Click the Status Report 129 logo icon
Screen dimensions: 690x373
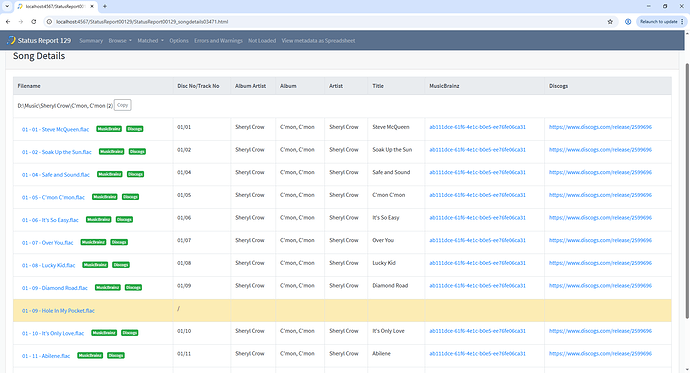(11, 40)
